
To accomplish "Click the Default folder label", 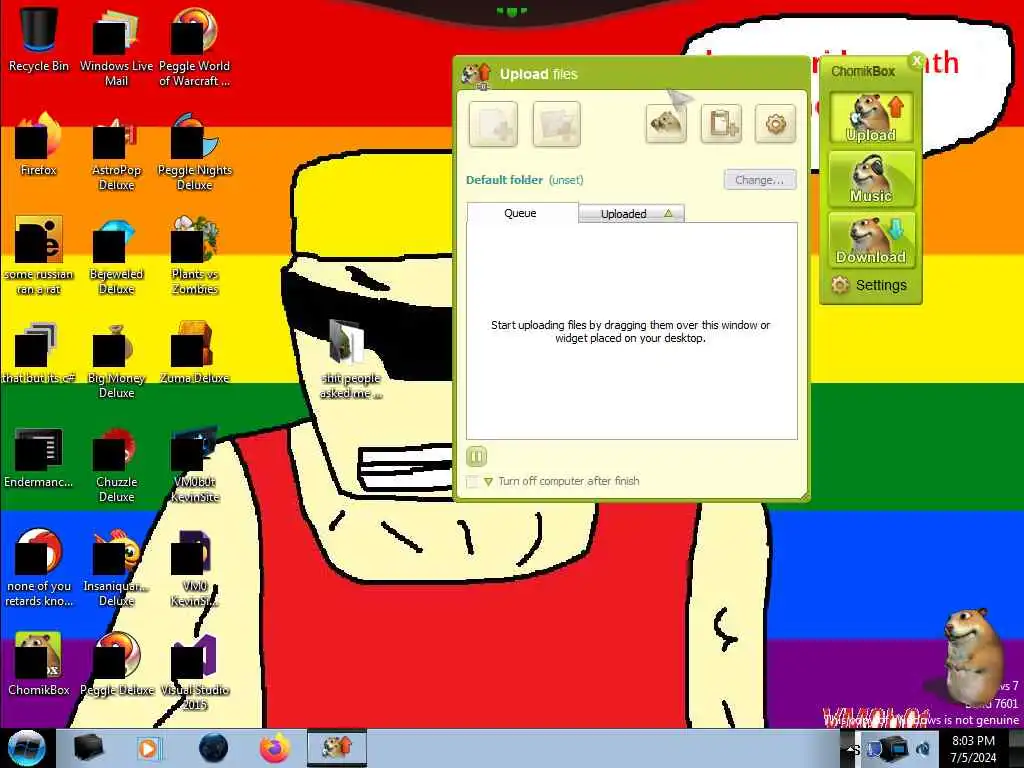I will 504,180.
